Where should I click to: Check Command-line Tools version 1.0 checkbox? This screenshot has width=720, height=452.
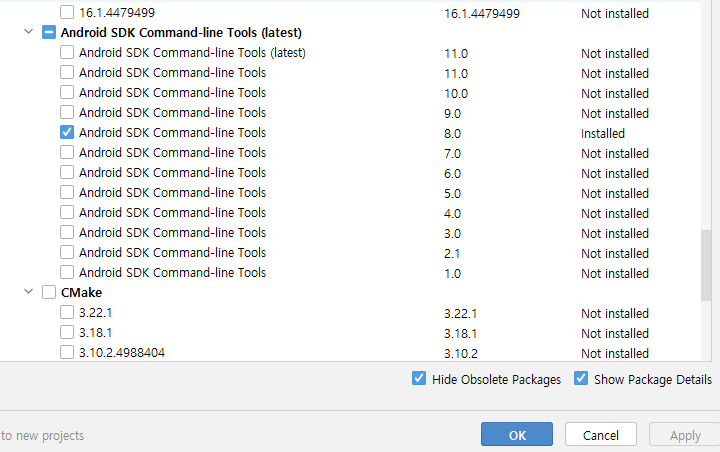67,272
